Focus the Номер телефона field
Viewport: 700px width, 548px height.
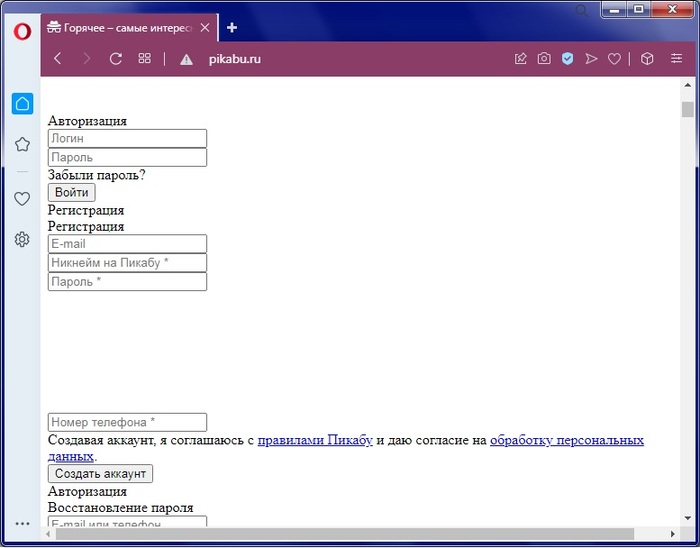pos(127,422)
